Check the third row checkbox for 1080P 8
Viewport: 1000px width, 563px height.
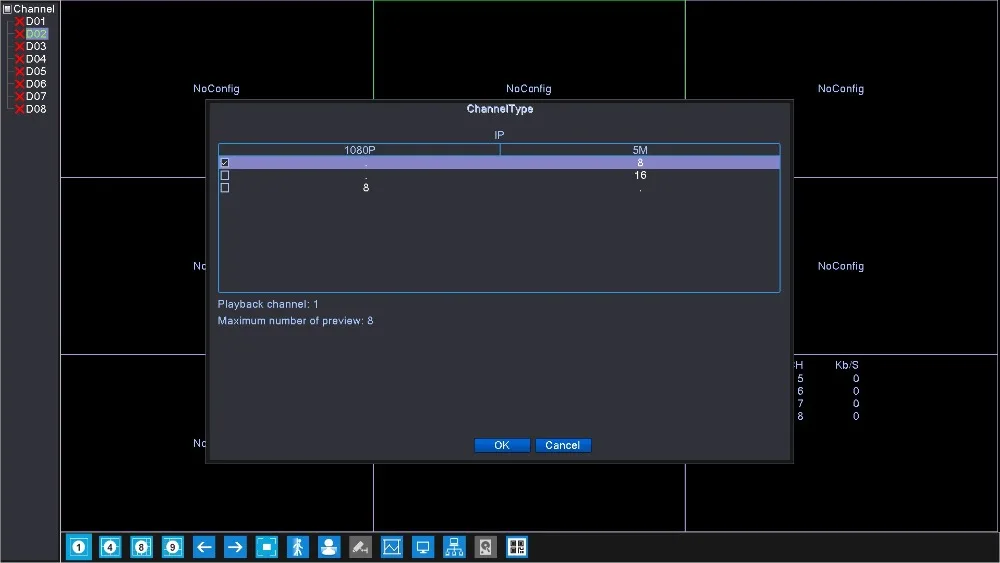(224, 188)
